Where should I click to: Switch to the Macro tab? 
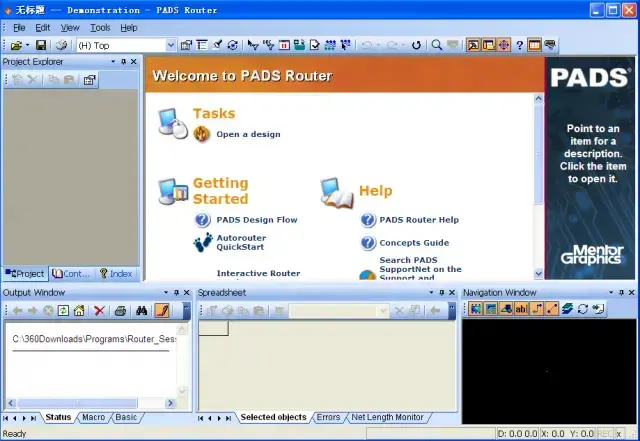pyautogui.click(x=93, y=417)
